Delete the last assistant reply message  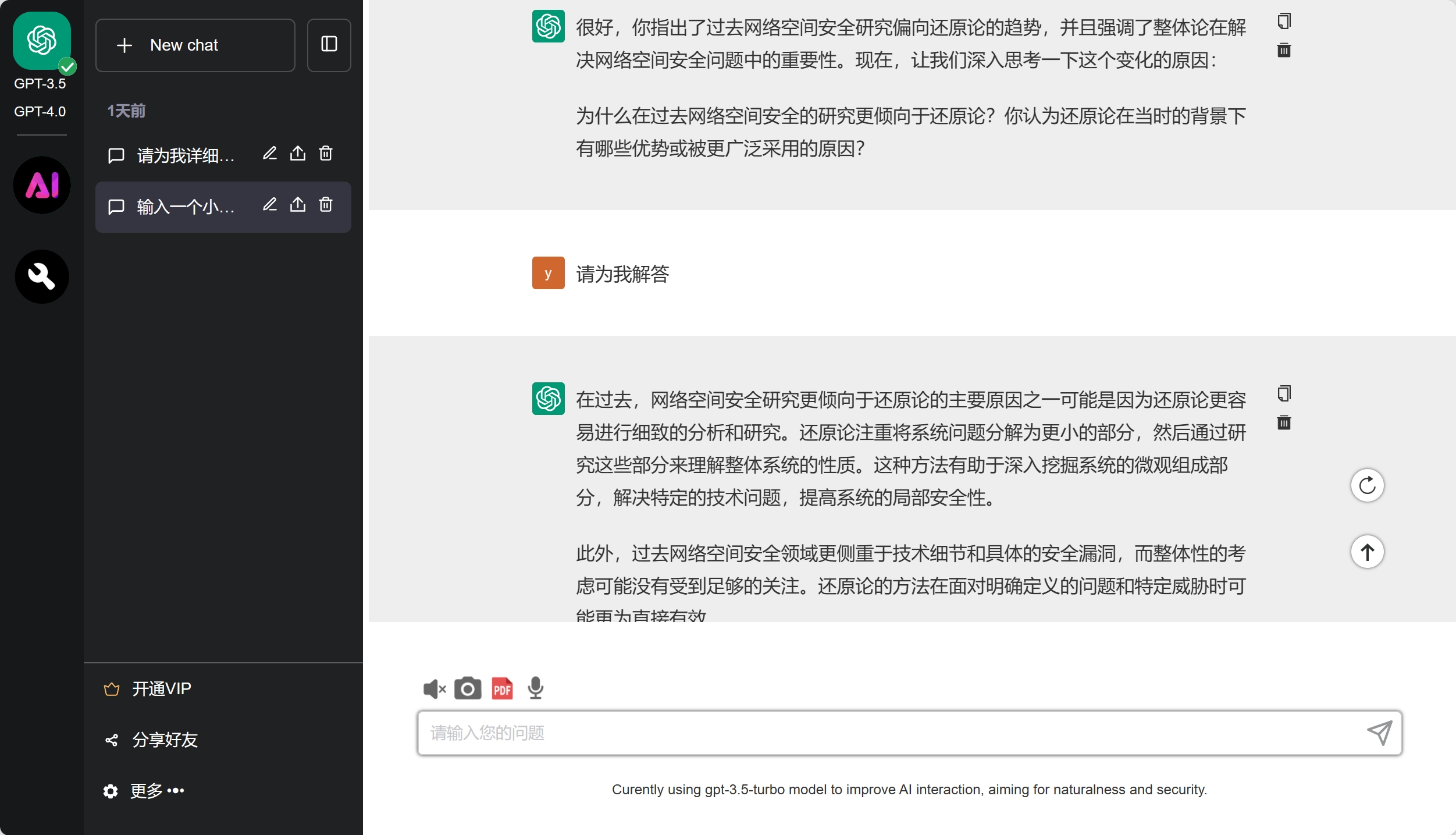pos(1284,423)
